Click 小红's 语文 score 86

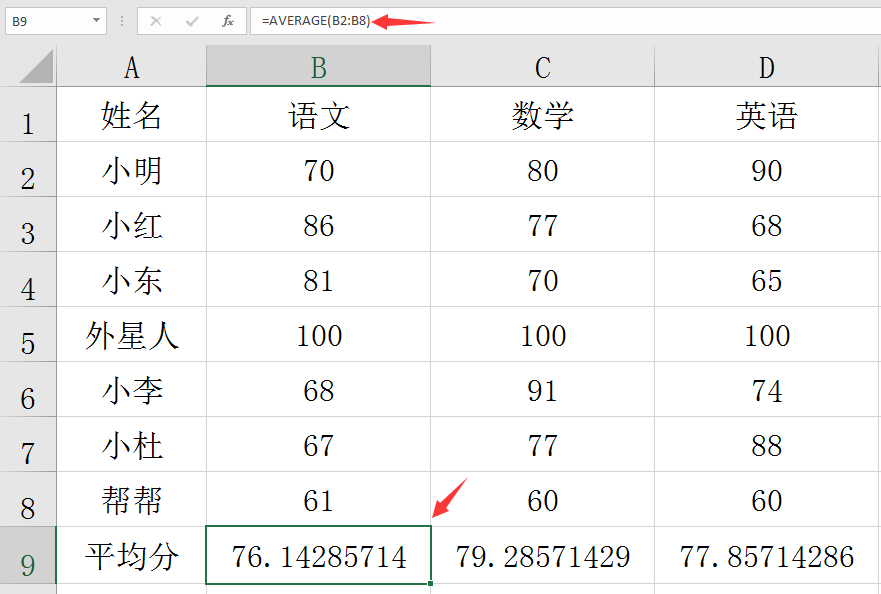[x=319, y=224]
